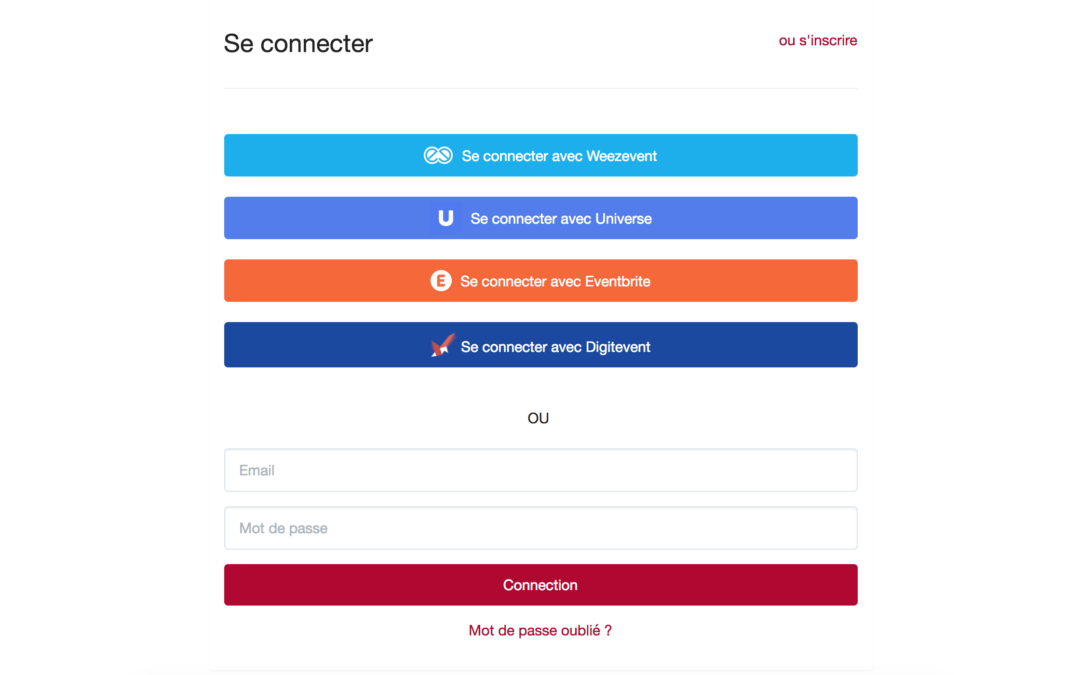
Task: Click the question mark after oublié
Action: 608,630
